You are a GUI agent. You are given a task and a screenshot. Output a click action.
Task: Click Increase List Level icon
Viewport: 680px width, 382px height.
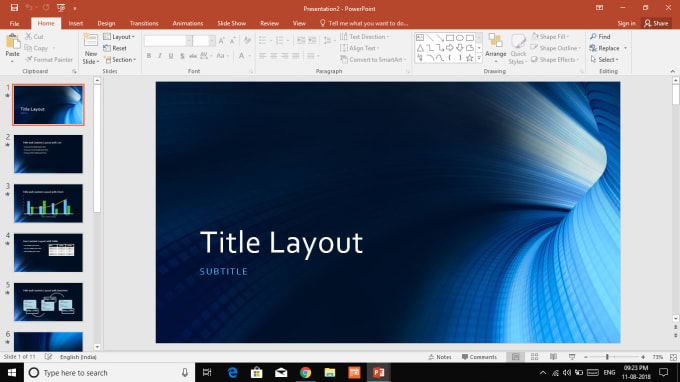point(312,41)
